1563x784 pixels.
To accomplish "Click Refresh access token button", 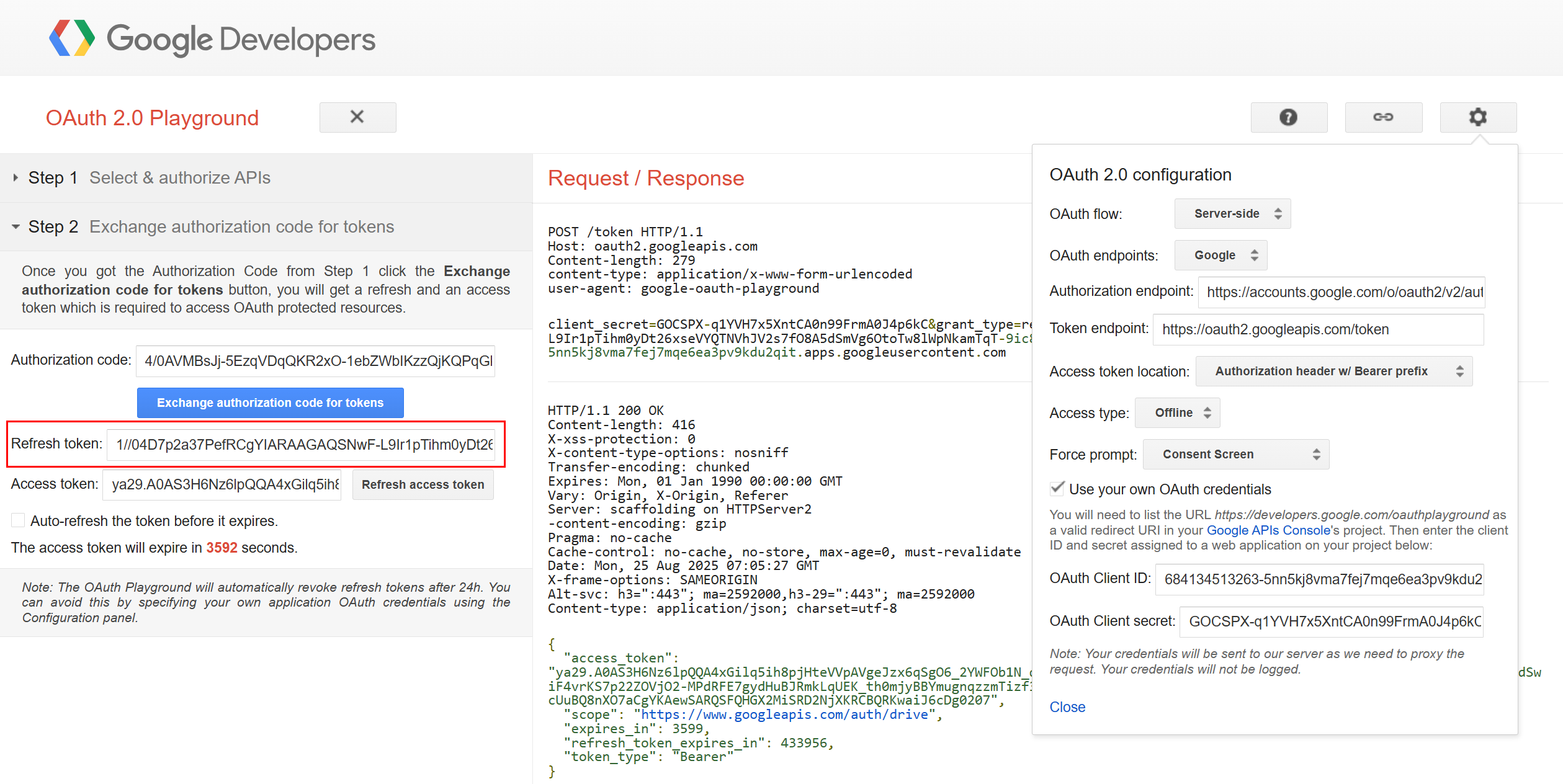I will (423, 484).
